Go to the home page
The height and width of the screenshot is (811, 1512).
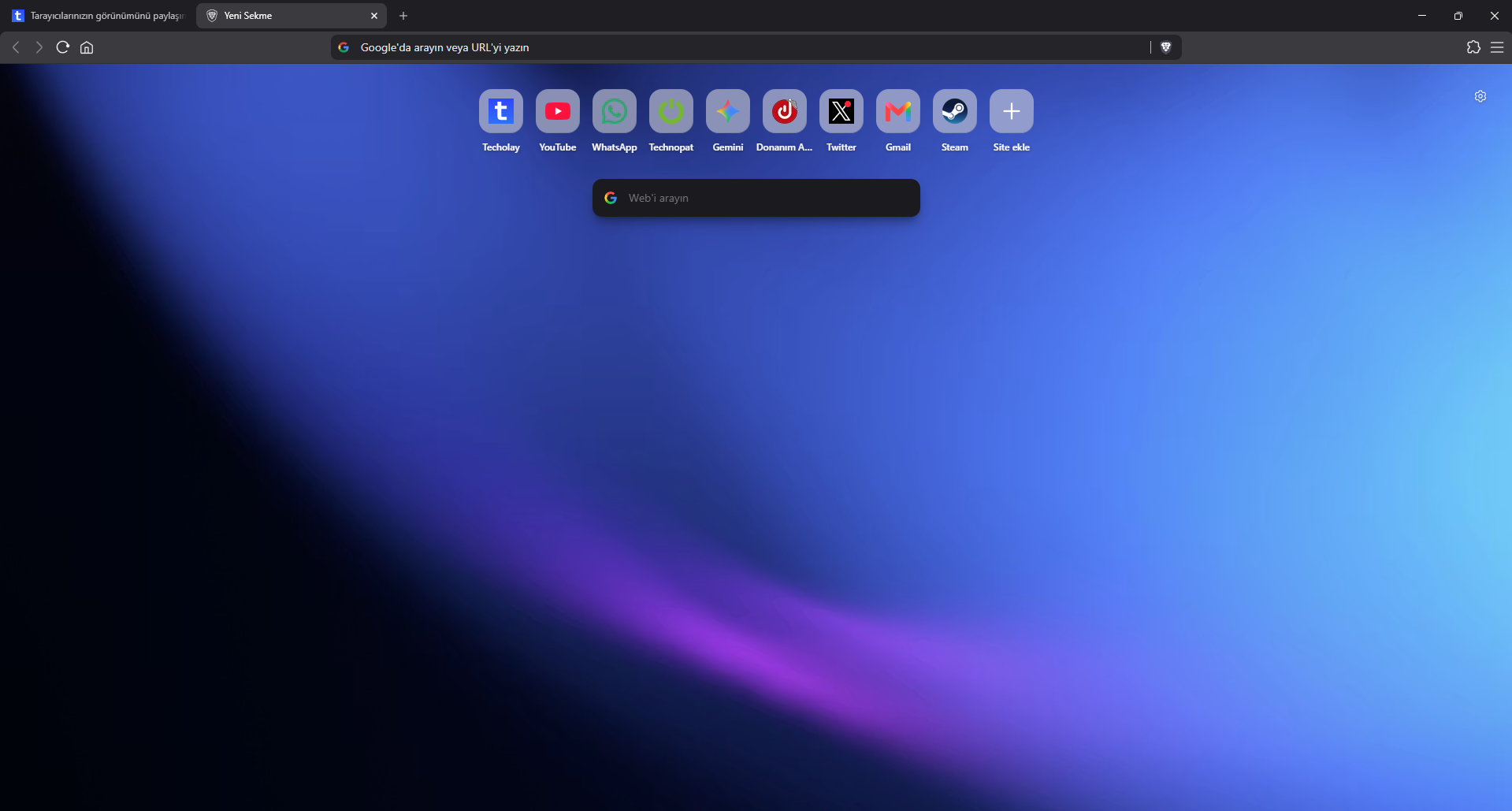click(87, 47)
